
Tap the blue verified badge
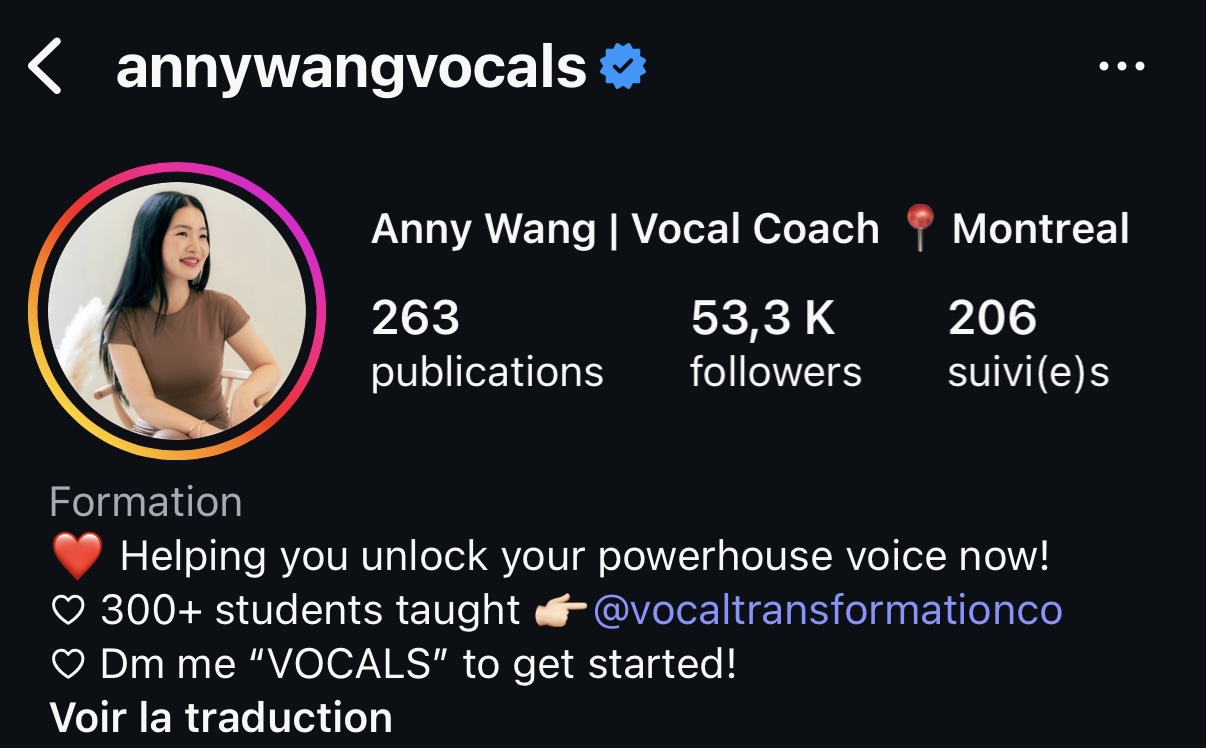622,68
